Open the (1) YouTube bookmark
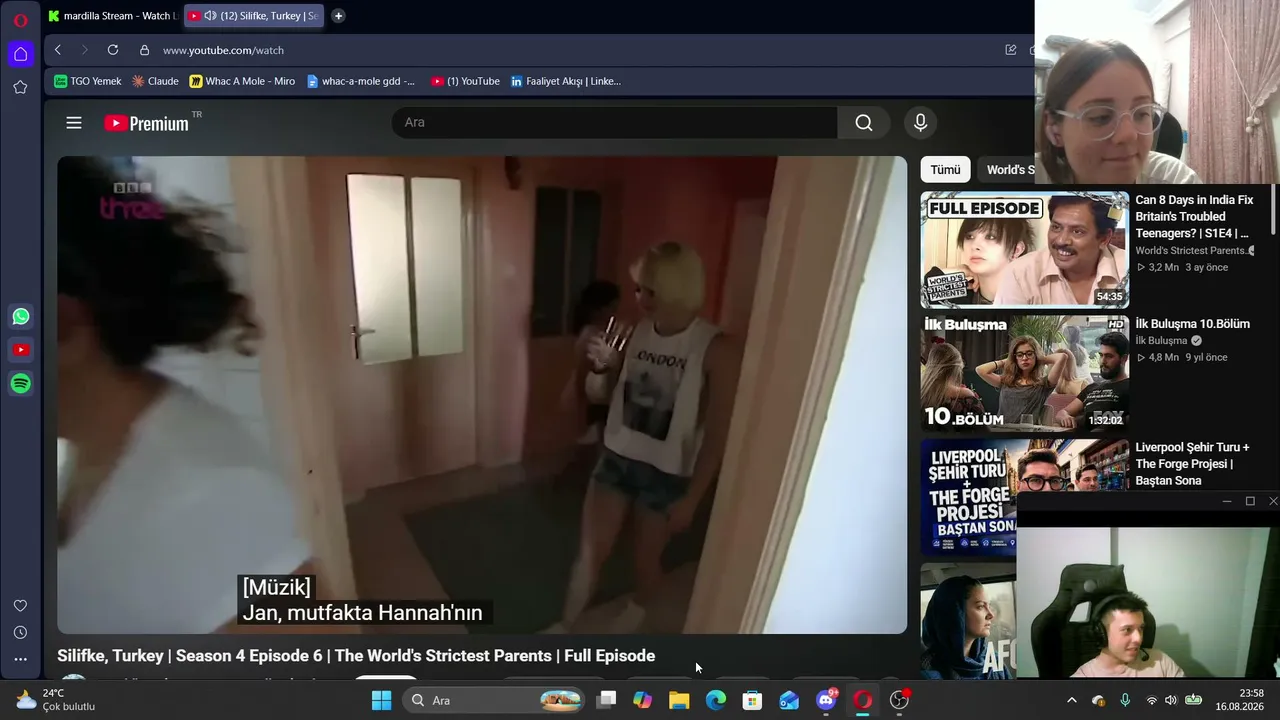 465,81
